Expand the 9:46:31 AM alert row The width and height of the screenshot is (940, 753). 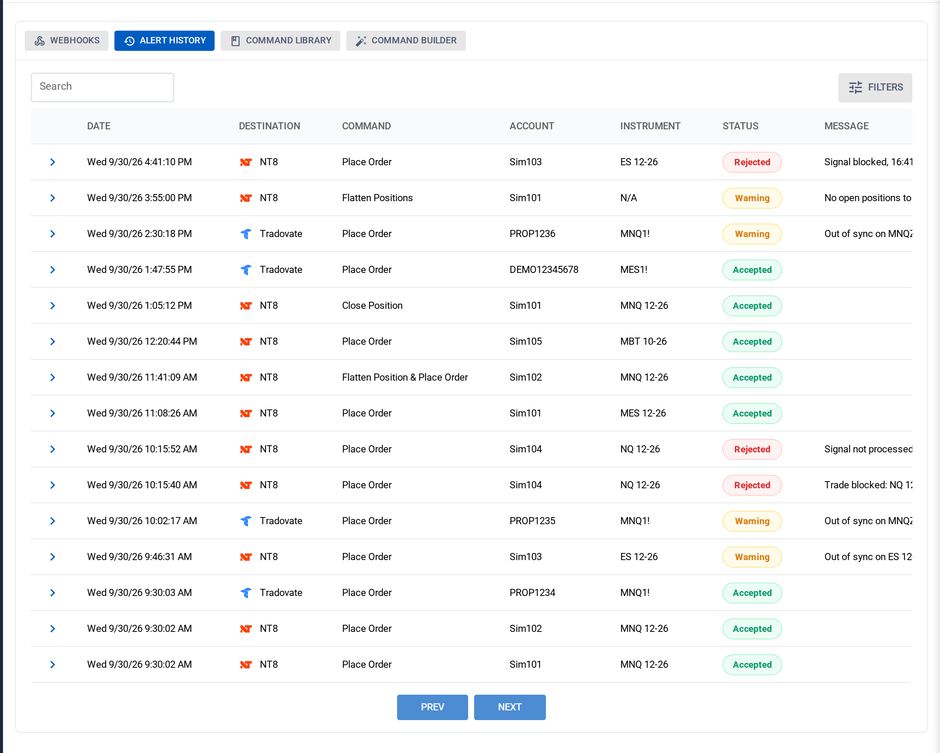(53, 557)
